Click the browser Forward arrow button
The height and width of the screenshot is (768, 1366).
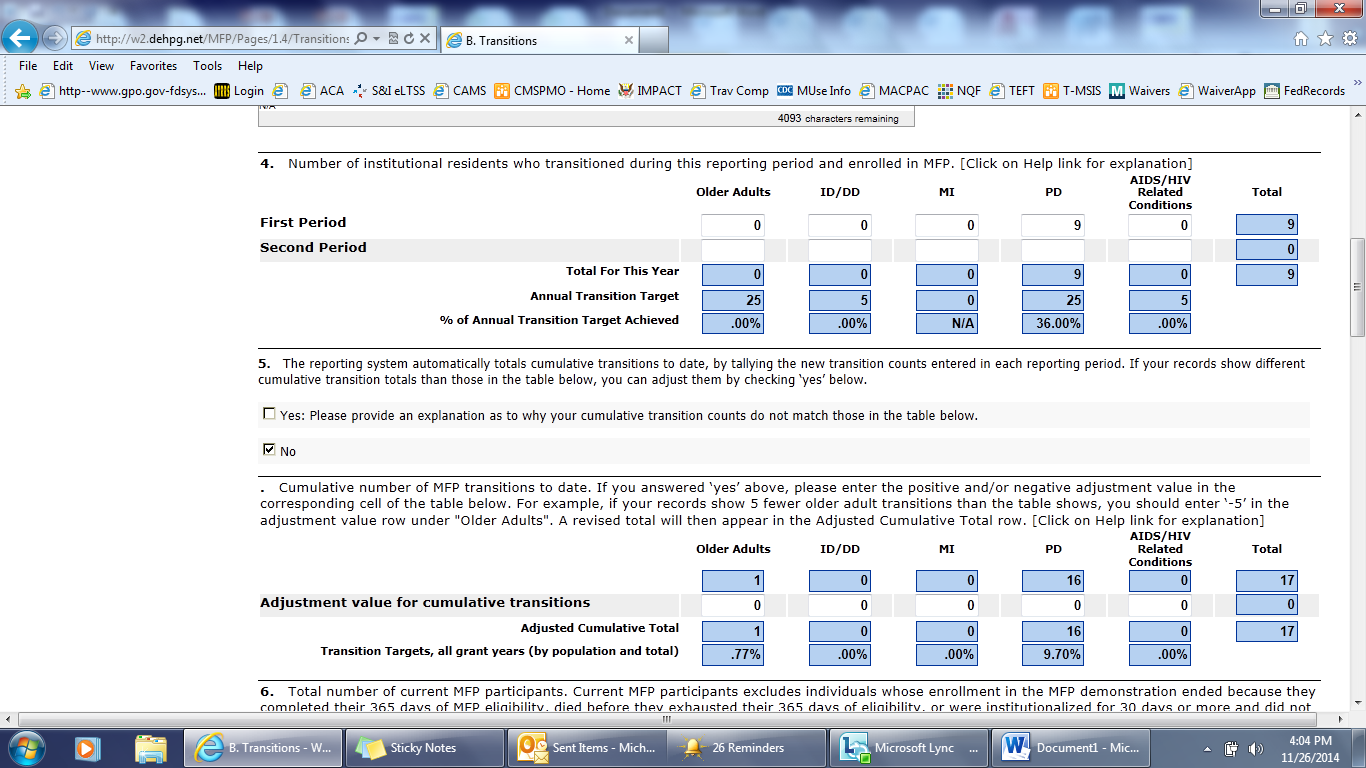pos(54,38)
